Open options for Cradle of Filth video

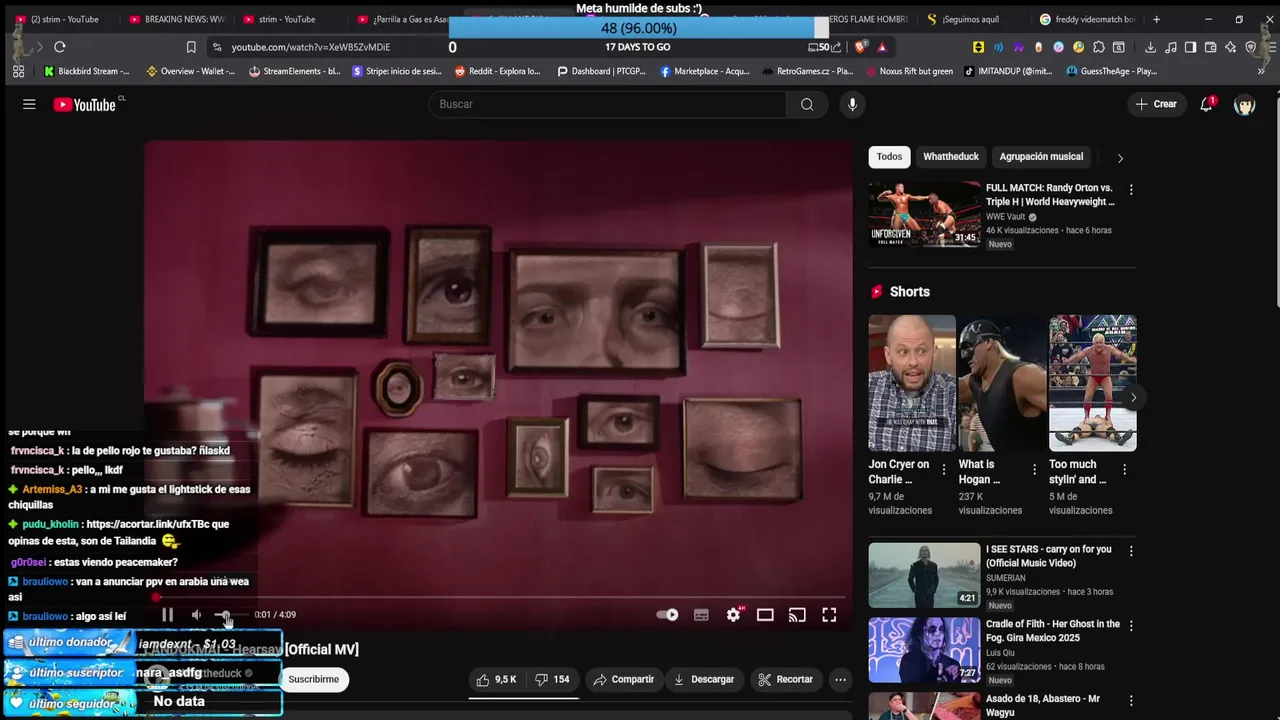click(x=1131, y=626)
